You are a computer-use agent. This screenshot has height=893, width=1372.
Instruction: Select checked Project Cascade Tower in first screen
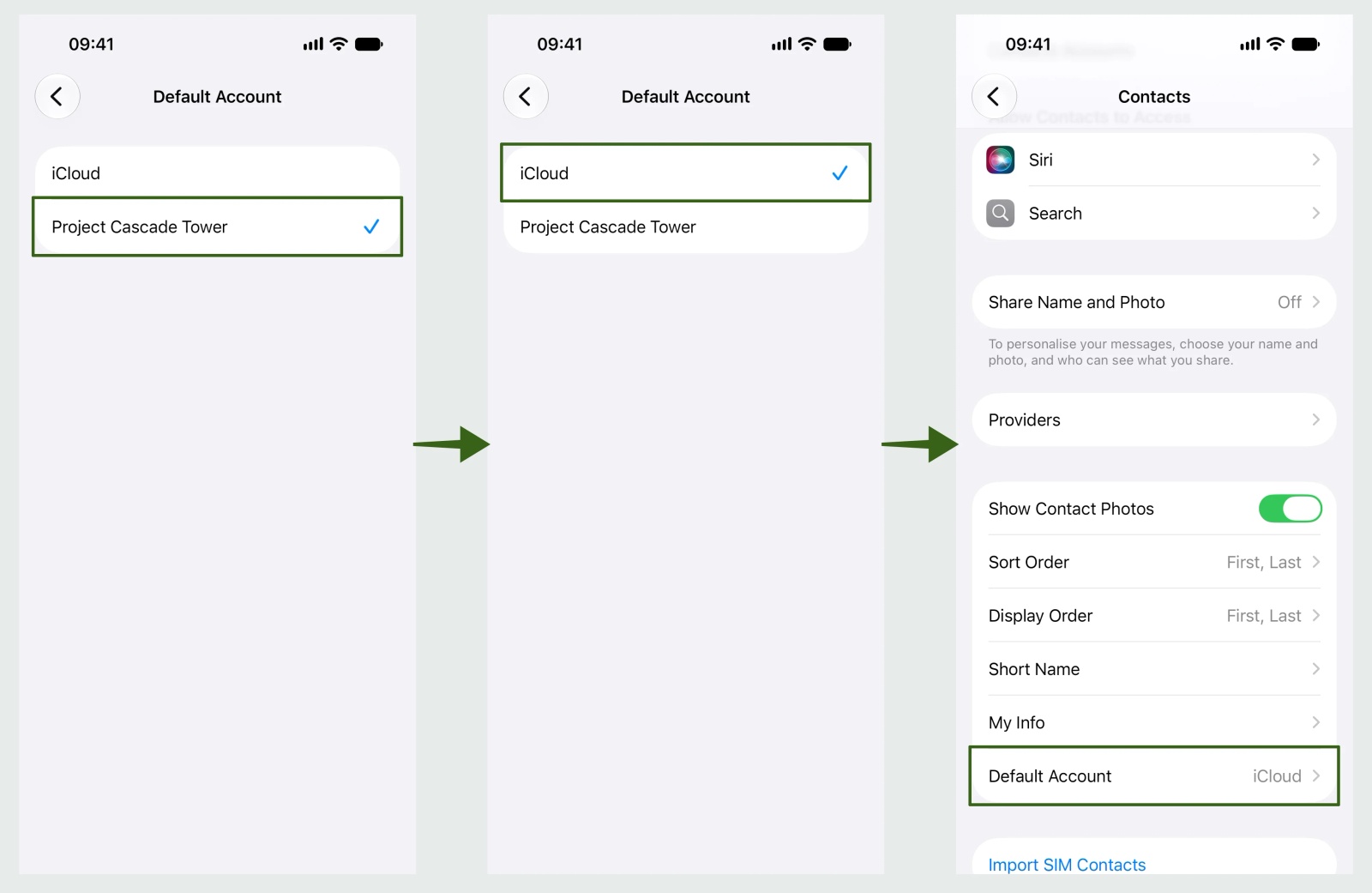[217, 226]
